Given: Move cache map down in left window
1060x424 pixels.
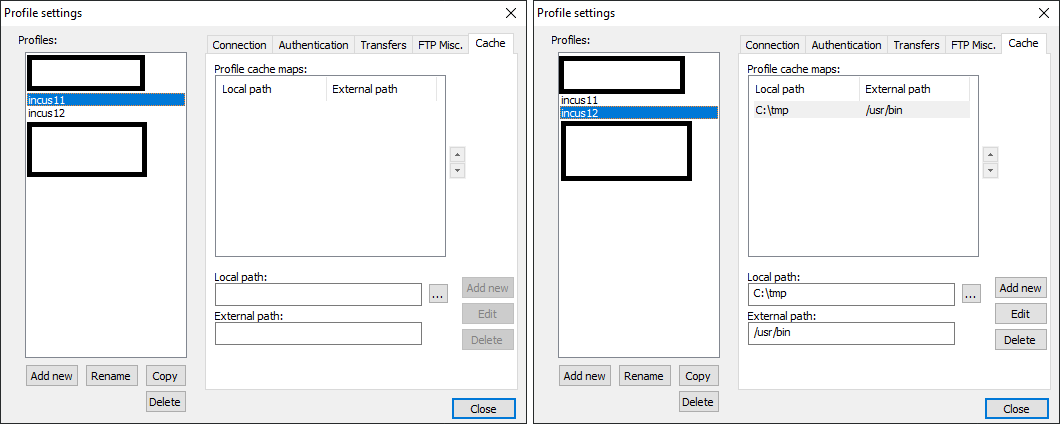Looking at the screenshot, I should pos(458,170).
